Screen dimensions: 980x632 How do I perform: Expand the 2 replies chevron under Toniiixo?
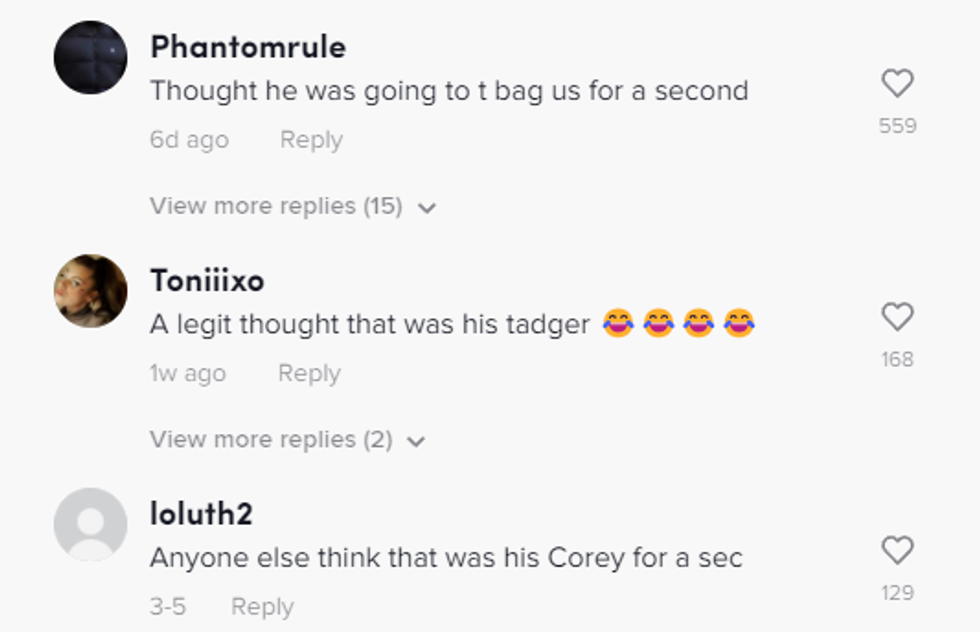click(x=417, y=441)
